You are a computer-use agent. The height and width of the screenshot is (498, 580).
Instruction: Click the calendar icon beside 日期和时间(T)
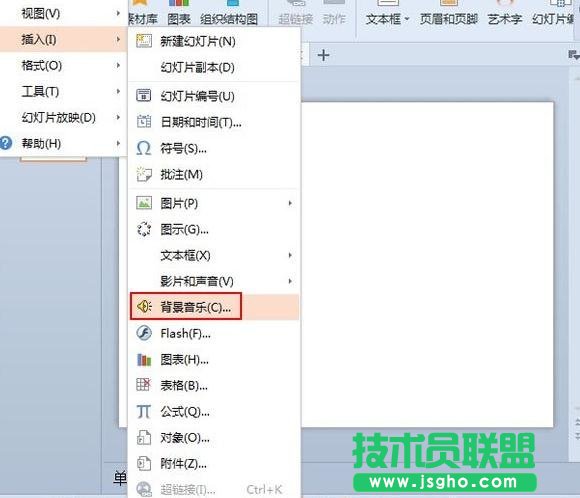click(x=144, y=121)
